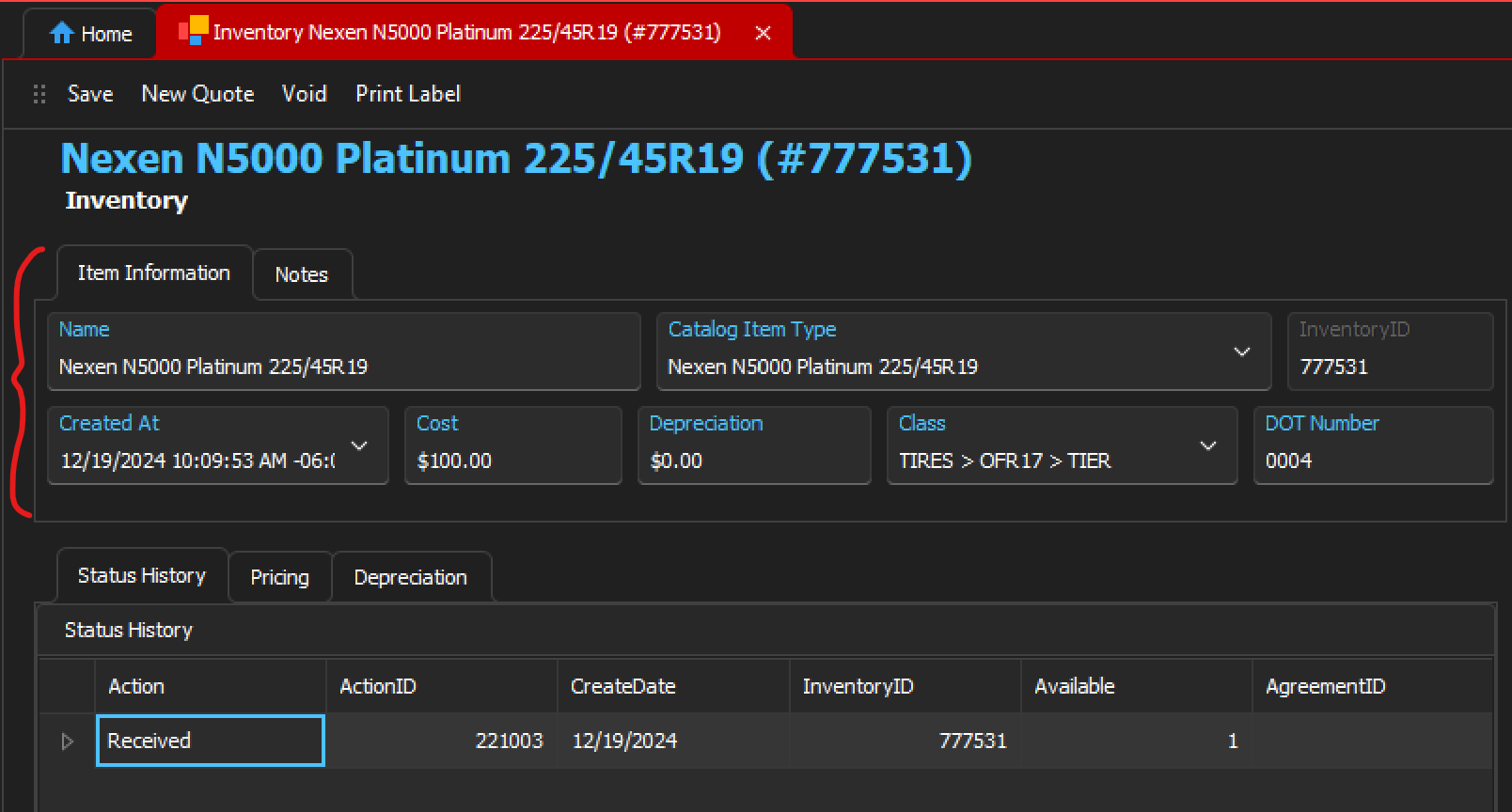Click the toolbar drag handle grip
This screenshot has height=812, width=1512.
point(39,94)
